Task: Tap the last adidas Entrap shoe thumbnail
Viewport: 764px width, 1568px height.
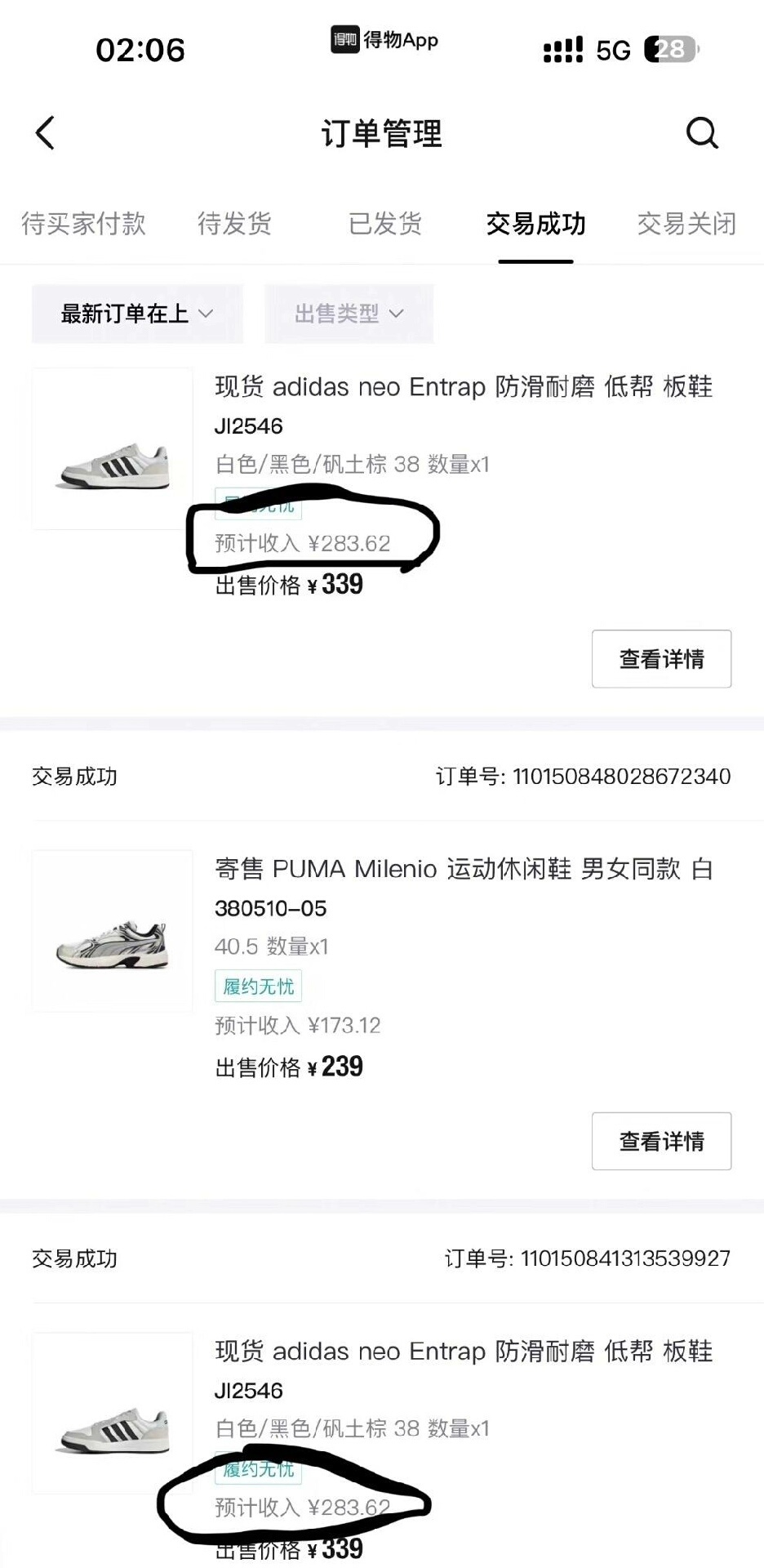Action: [x=113, y=1413]
